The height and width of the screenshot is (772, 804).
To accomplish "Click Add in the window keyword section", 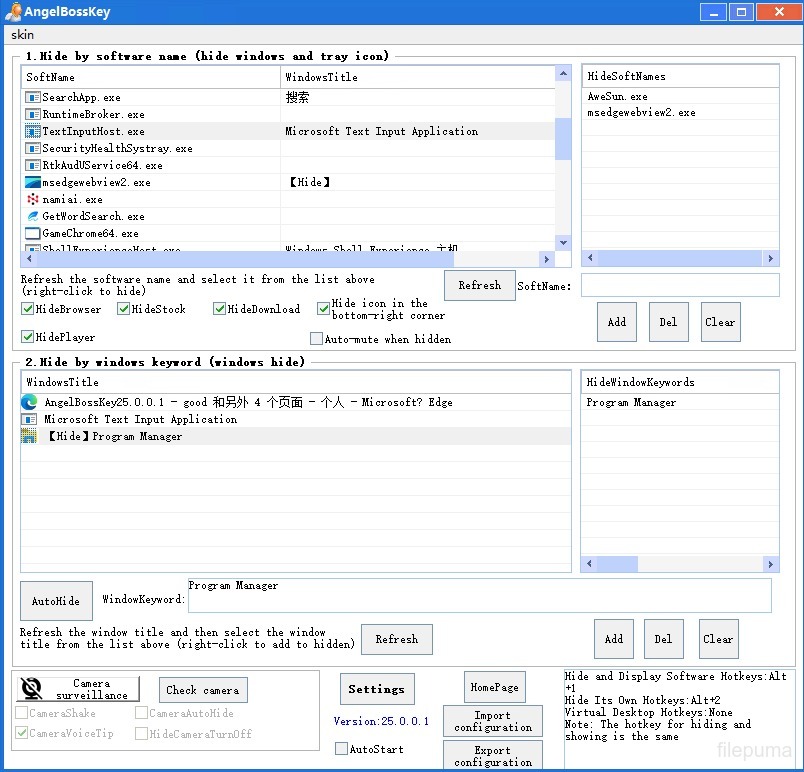I will pyautogui.click(x=614, y=639).
